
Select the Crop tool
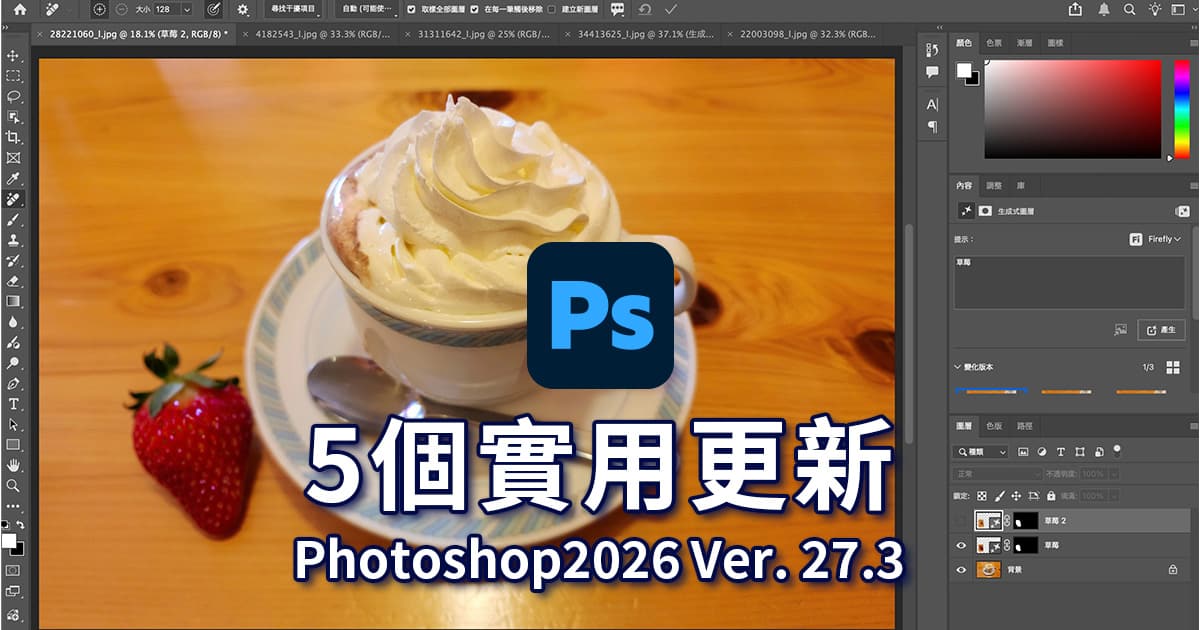[13, 138]
